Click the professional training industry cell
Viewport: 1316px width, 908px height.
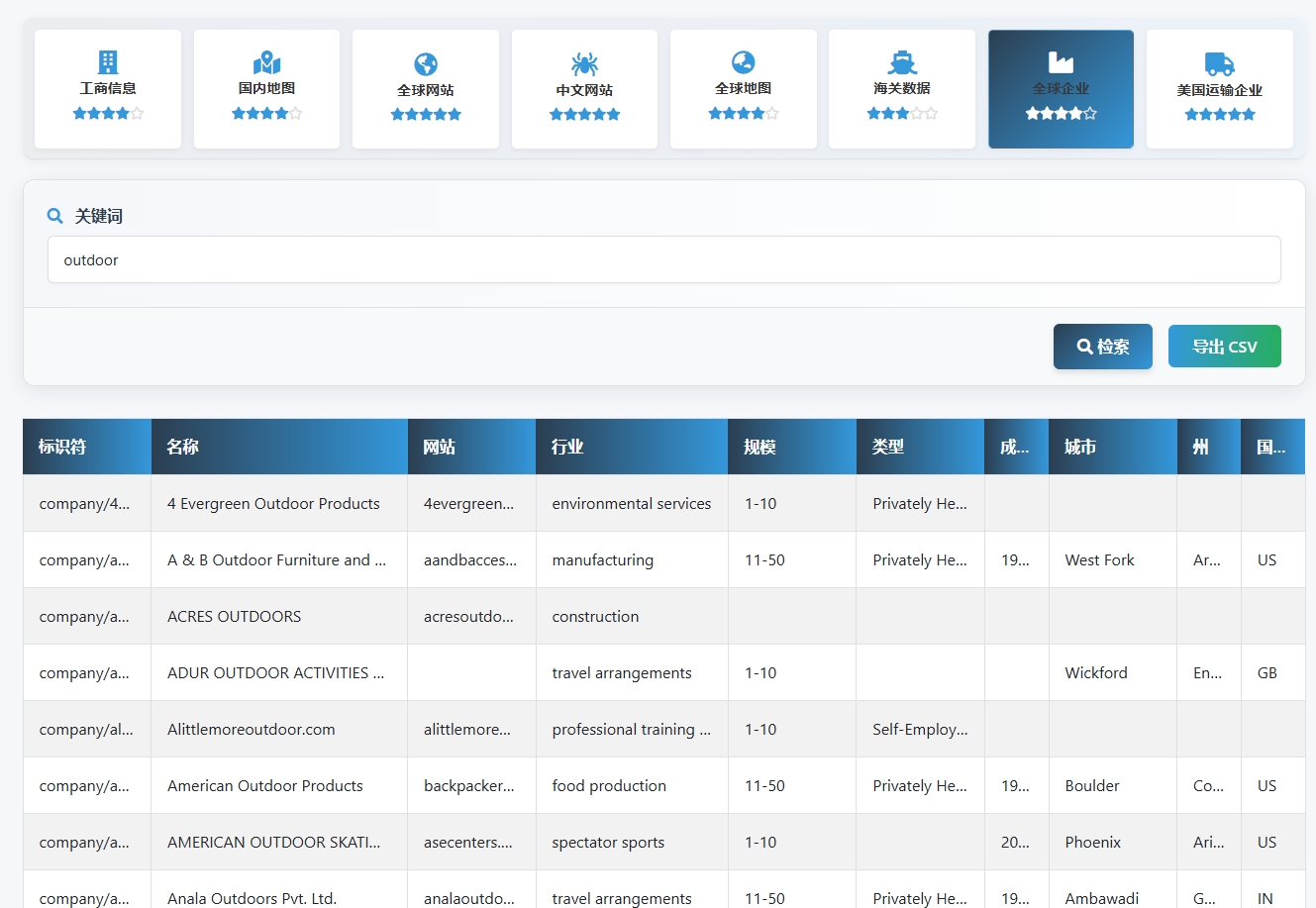coord(632,729)
